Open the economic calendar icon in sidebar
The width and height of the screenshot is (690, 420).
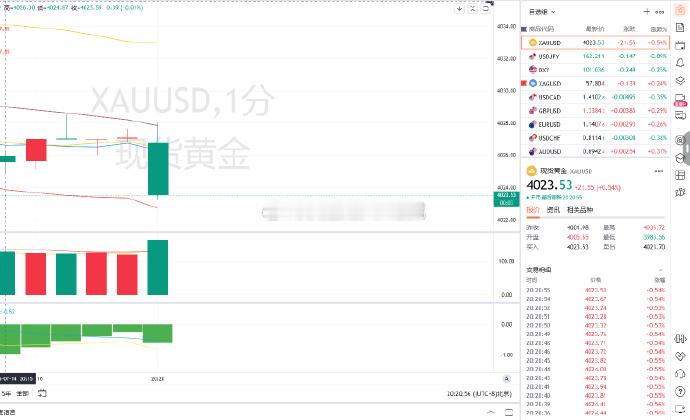[x=680, y=45]
